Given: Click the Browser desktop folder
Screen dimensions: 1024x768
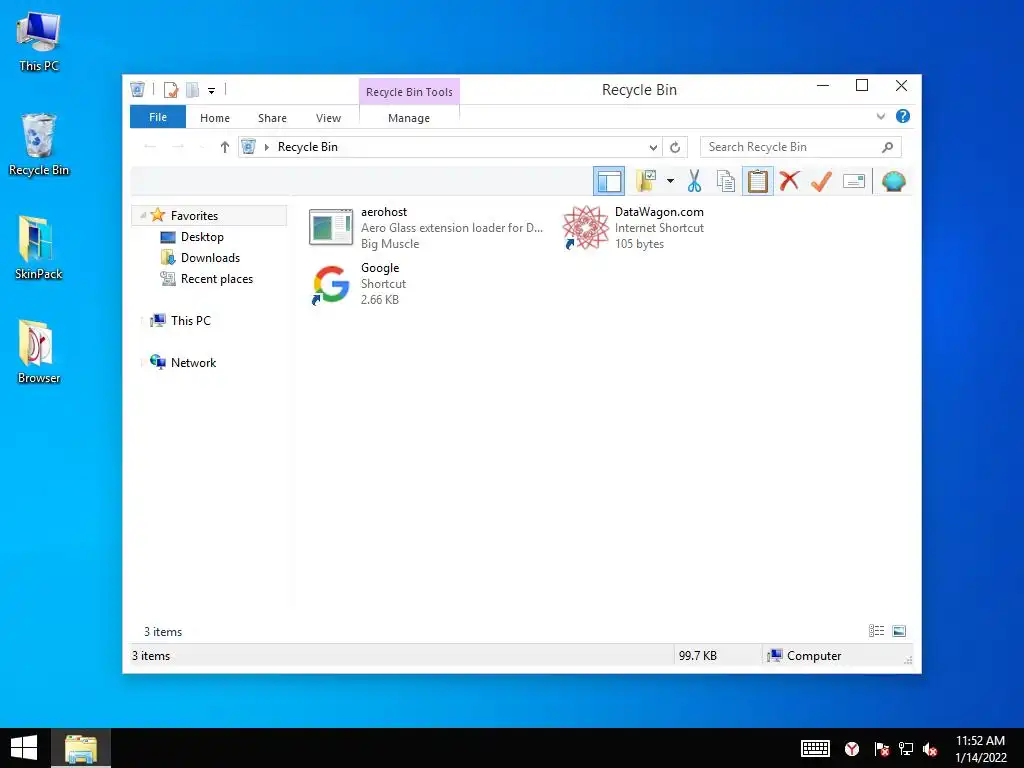Looking at the screenshot, I should (x=39, y=351).
